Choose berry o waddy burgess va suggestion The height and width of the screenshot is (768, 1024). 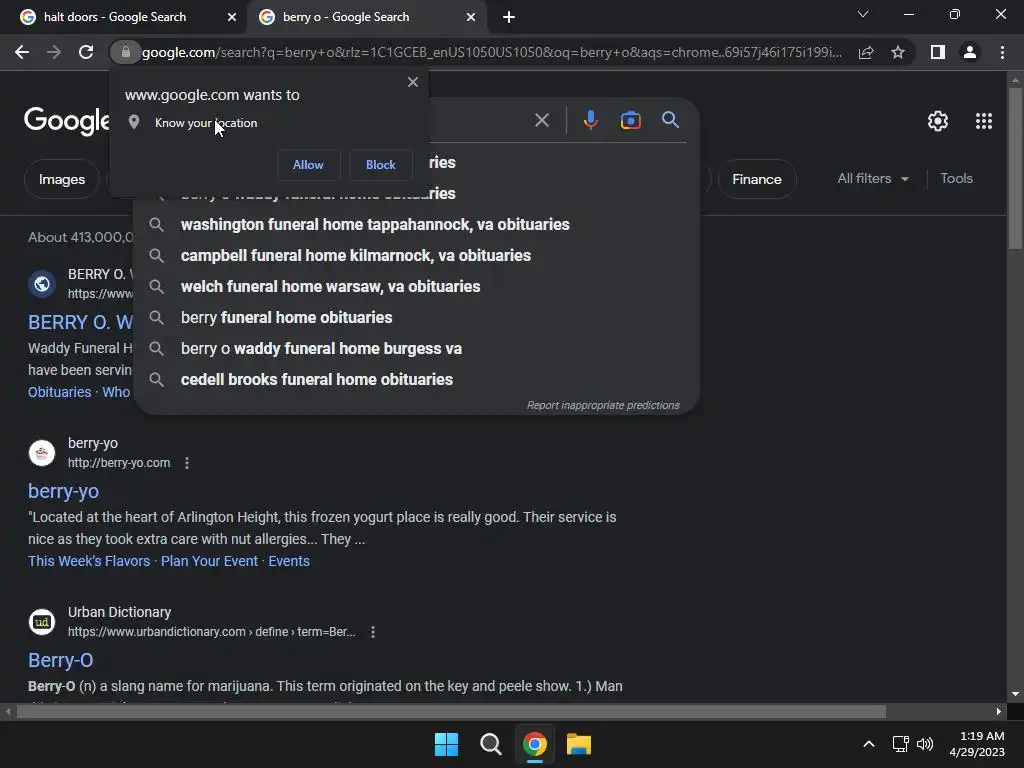pos(416,348)
